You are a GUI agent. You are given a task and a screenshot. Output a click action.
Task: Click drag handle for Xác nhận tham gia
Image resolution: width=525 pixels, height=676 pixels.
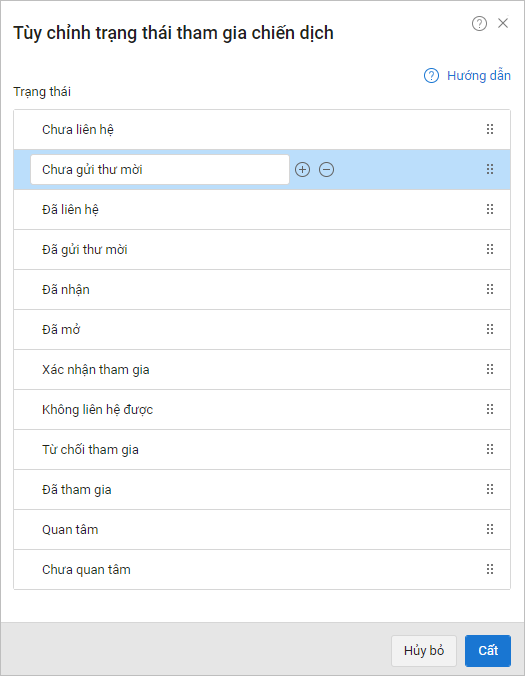490,369
